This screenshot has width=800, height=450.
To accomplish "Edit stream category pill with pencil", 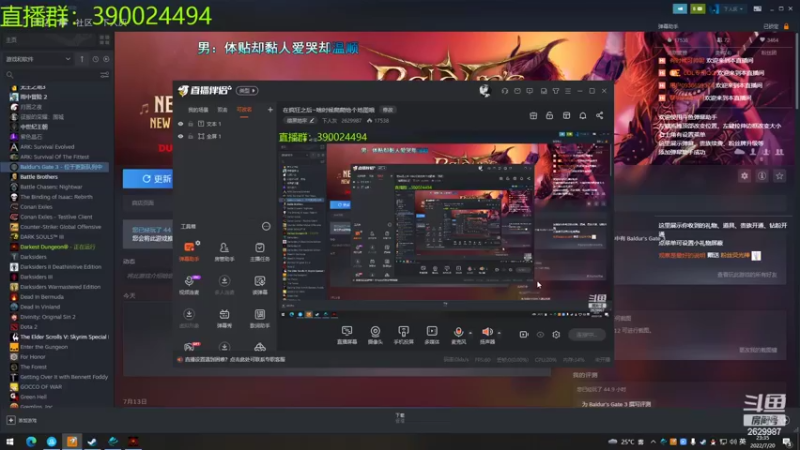I will [x=301, y=121].
